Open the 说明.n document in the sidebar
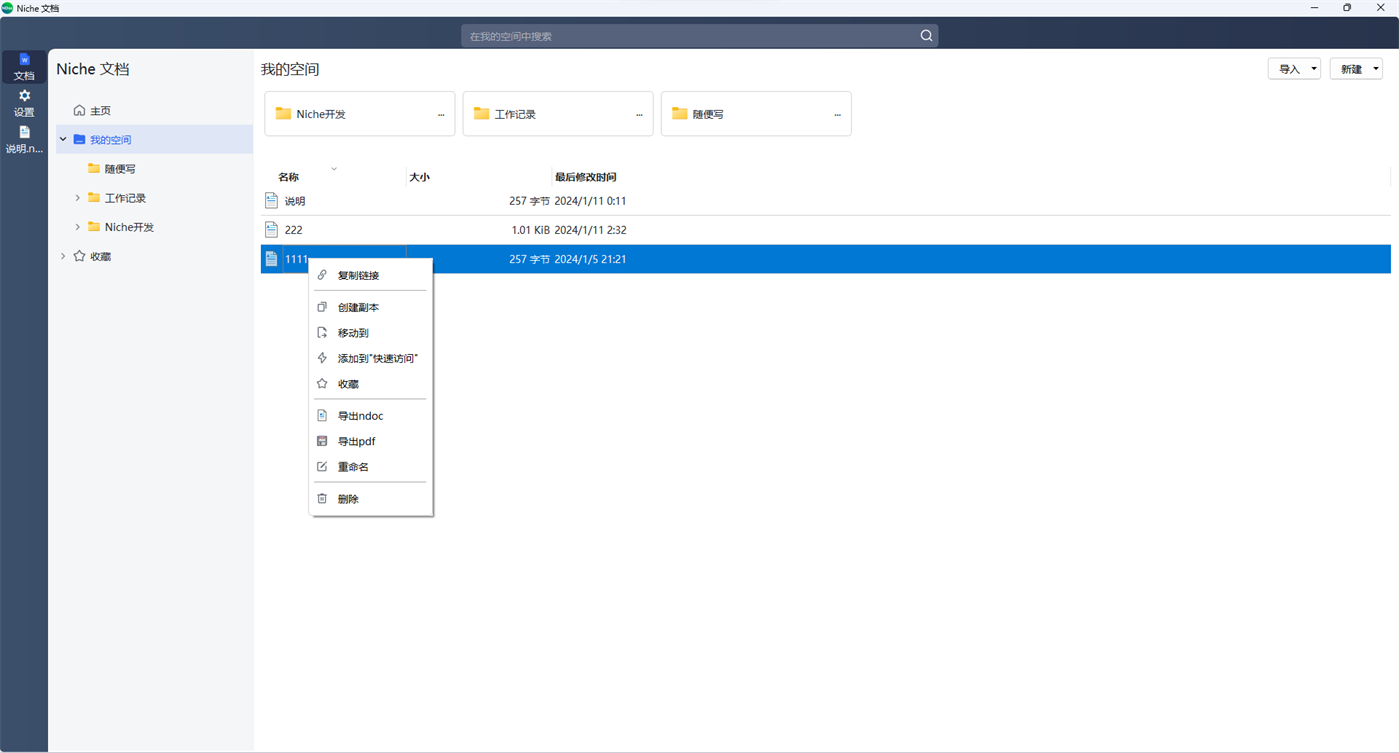 pos(23,139)
